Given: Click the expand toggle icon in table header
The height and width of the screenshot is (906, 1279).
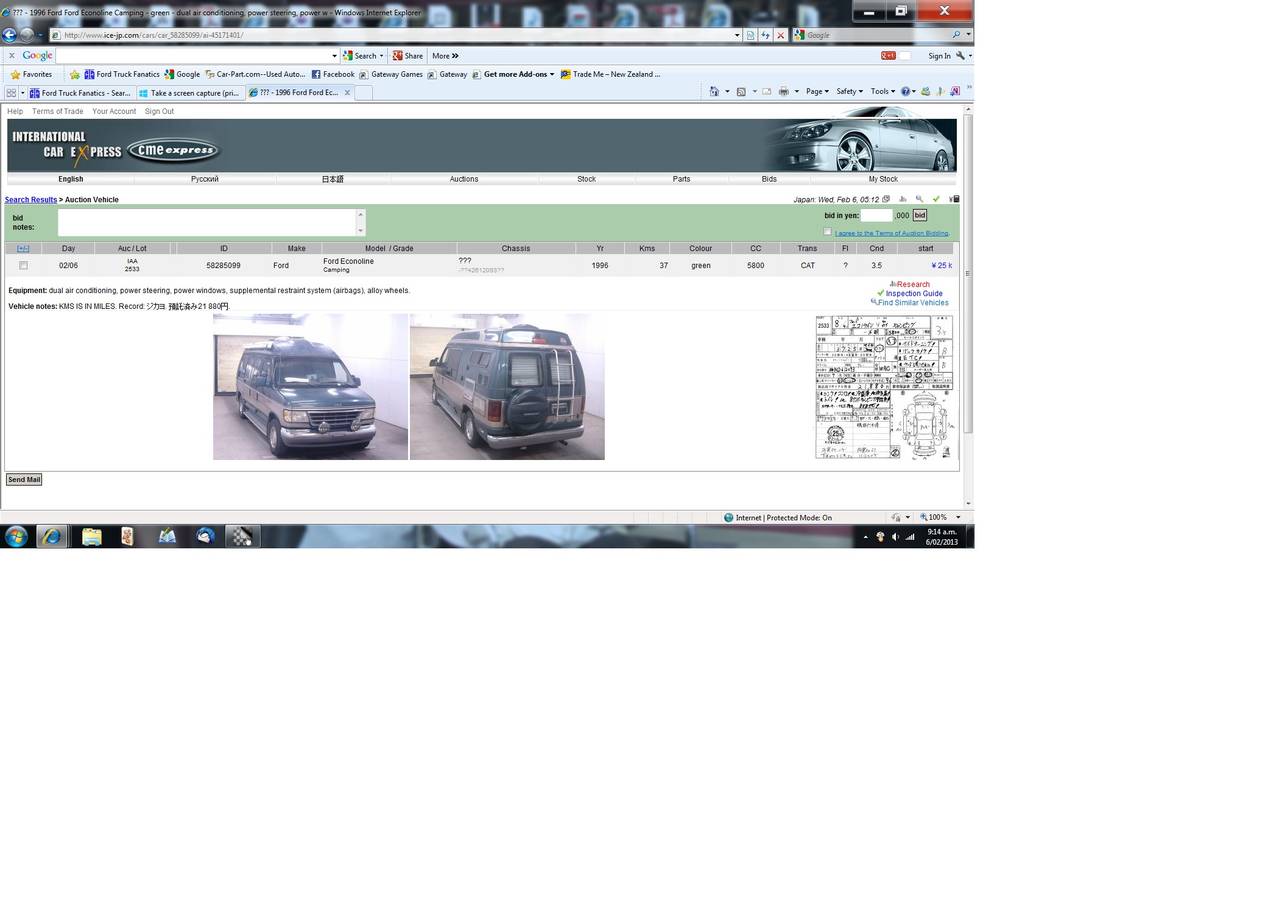Looking at the screenshot, I should 23,248.
